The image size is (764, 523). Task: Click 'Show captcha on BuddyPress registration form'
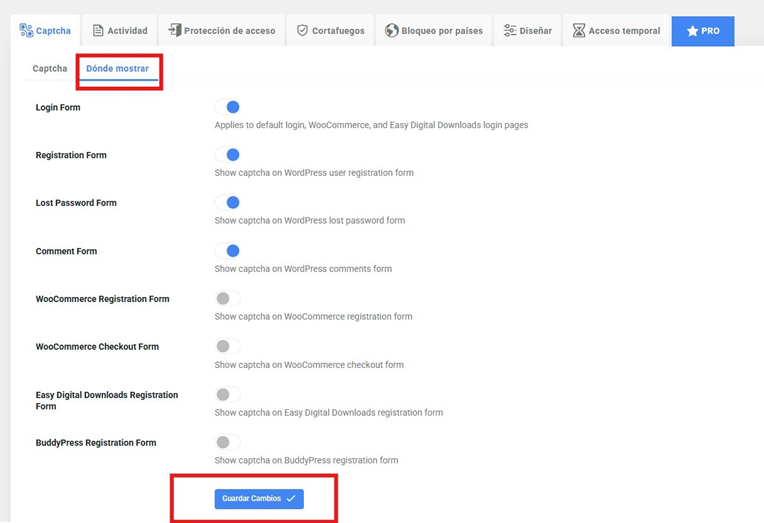click(306, 460)
